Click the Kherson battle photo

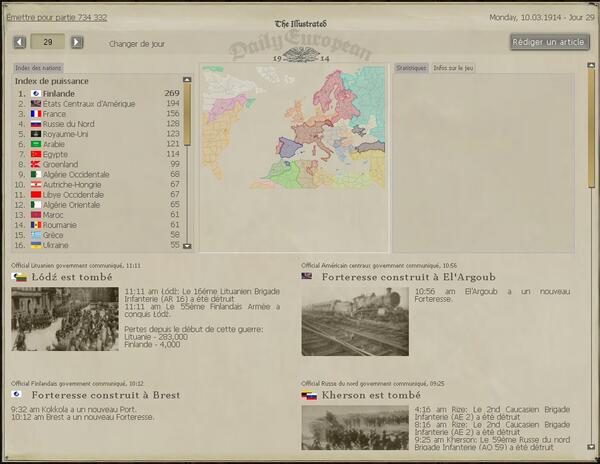pyautogui.click(x=355, y=428)
